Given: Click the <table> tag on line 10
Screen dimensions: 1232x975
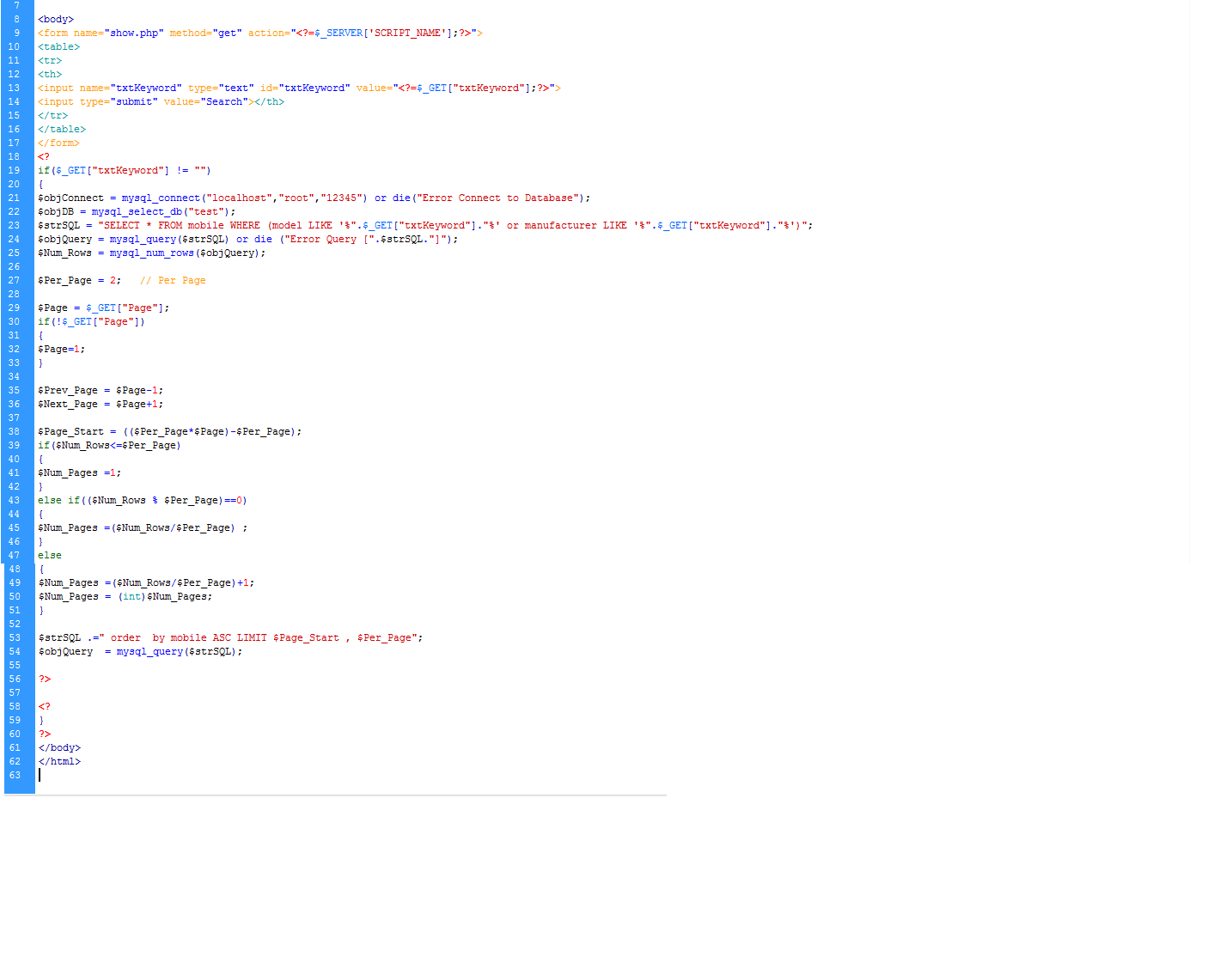Looking at the screenshot, I should 58,46.
